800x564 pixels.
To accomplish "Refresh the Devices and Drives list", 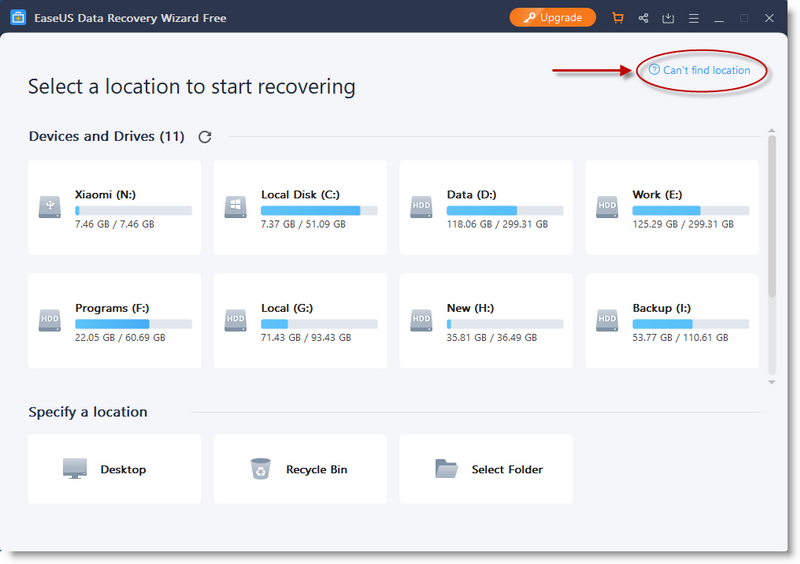I will (205, 137).
